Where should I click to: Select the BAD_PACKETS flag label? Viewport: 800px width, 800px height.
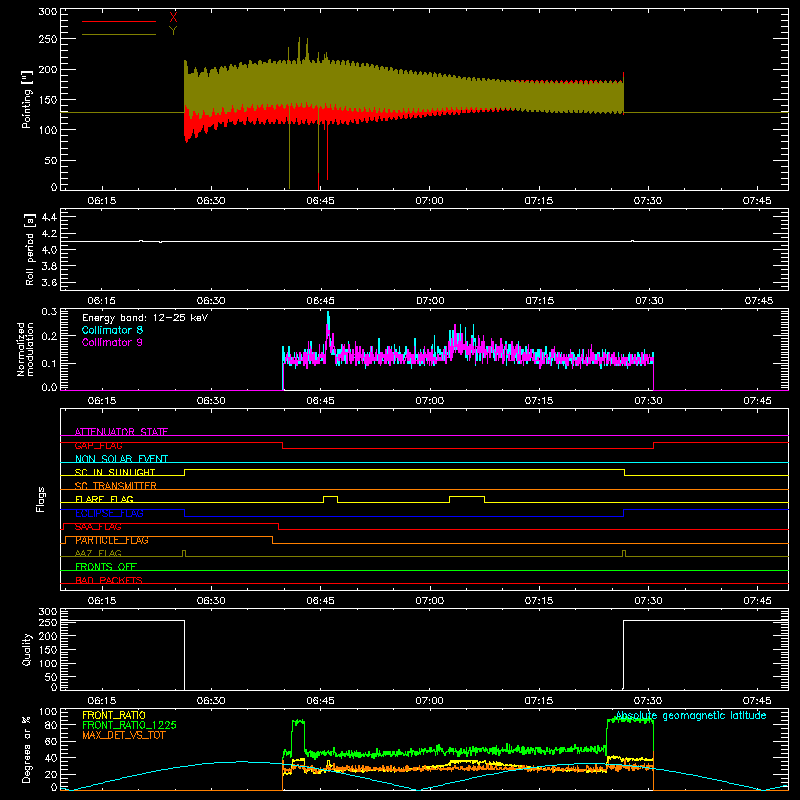[x=109, y=580]
